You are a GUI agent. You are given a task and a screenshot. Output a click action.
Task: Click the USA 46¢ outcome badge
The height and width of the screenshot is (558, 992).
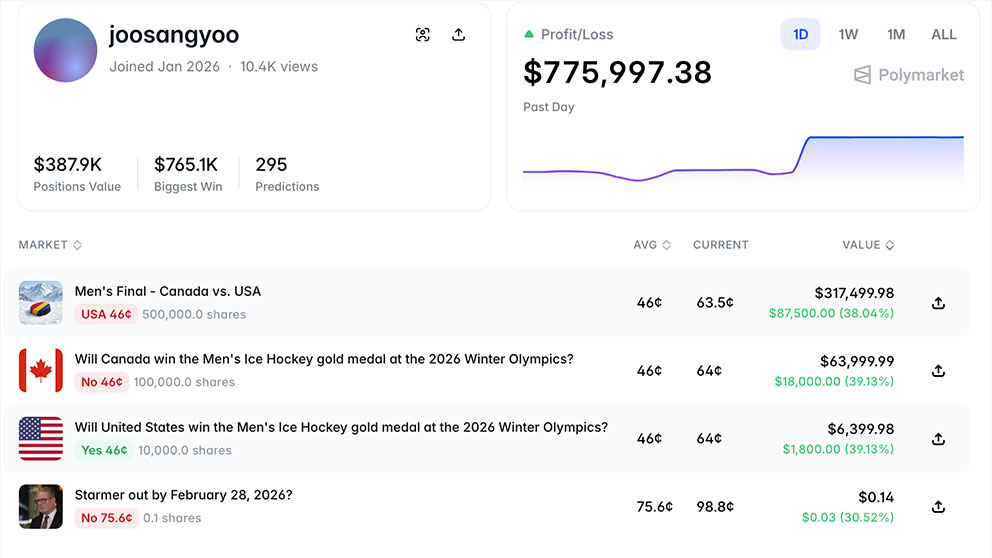[106, 314]
